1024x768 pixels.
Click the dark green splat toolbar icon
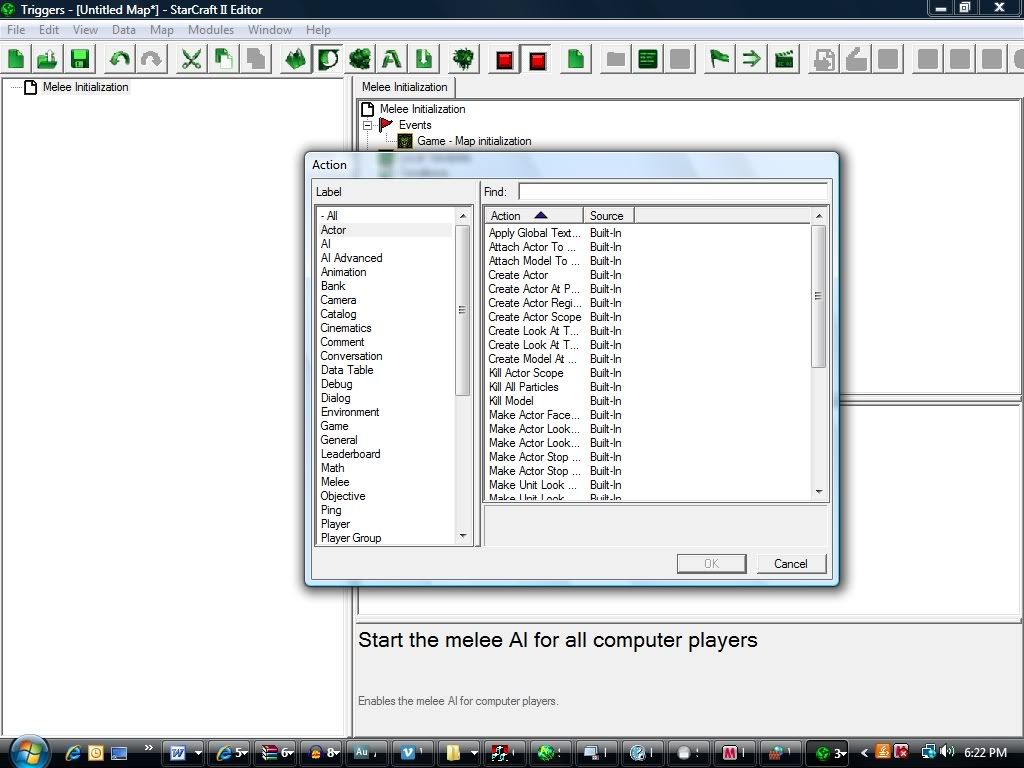click(x=464, y=59)
